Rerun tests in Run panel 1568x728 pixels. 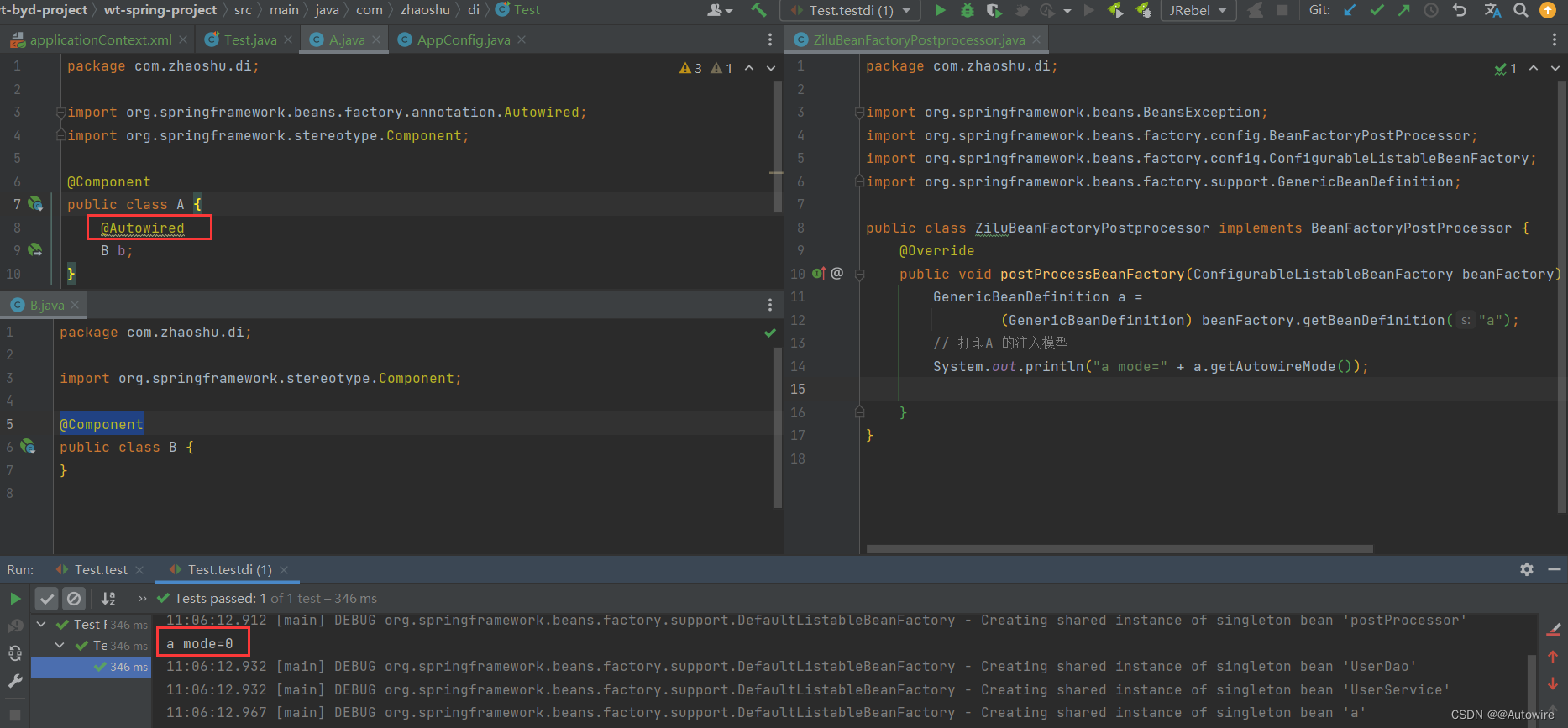click(15, 599)
